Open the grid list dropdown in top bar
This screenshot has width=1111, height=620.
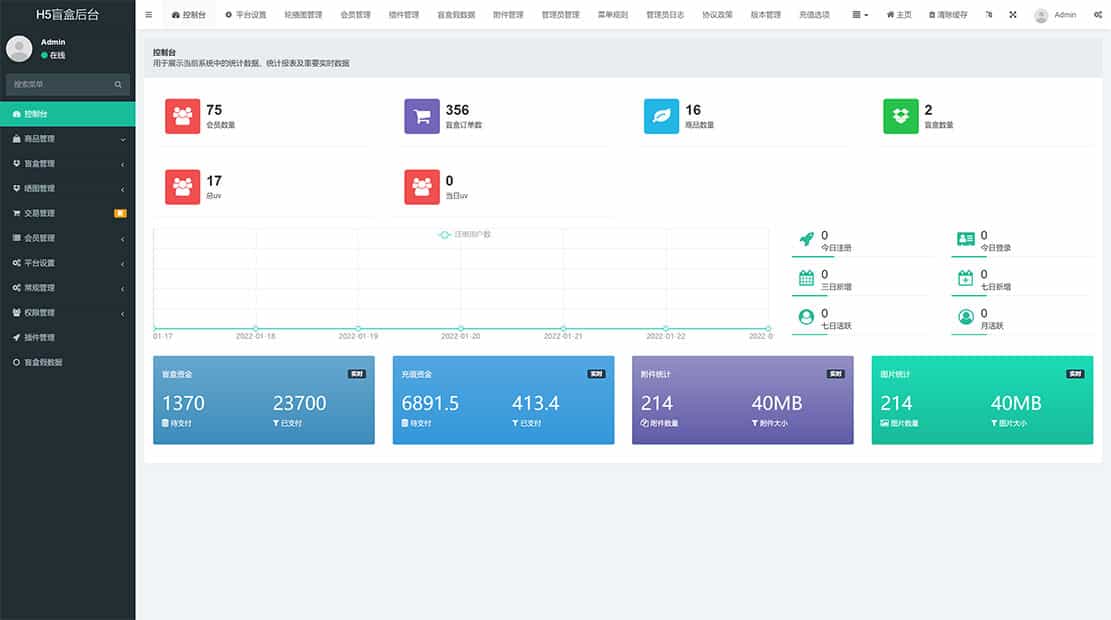[x=856, y=14]
